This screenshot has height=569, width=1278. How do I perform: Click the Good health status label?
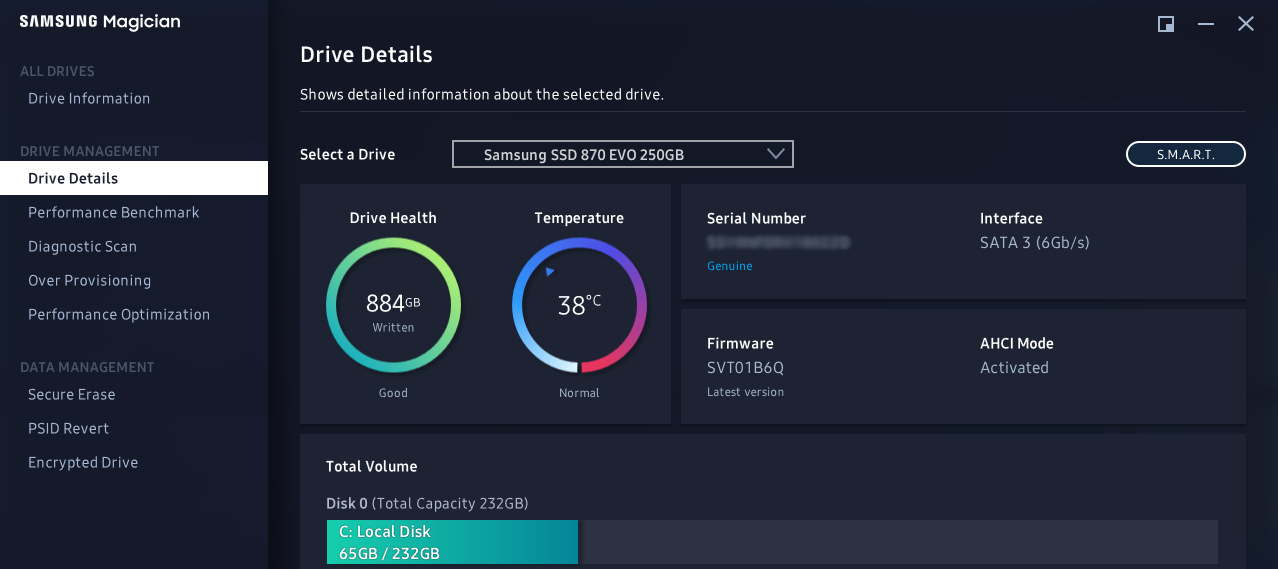(393, 393)
